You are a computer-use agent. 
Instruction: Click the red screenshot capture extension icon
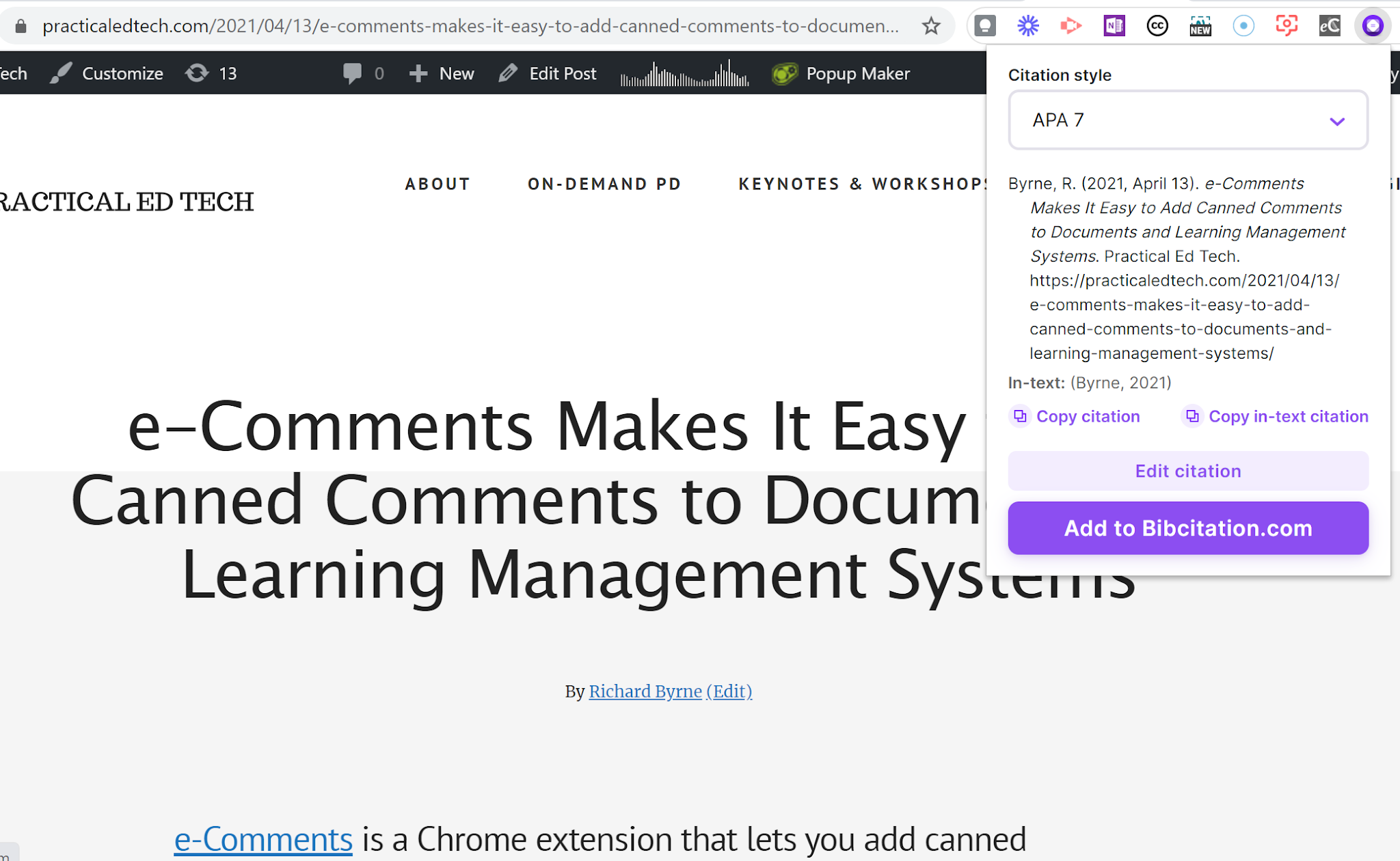click(x=1286, y=26)
